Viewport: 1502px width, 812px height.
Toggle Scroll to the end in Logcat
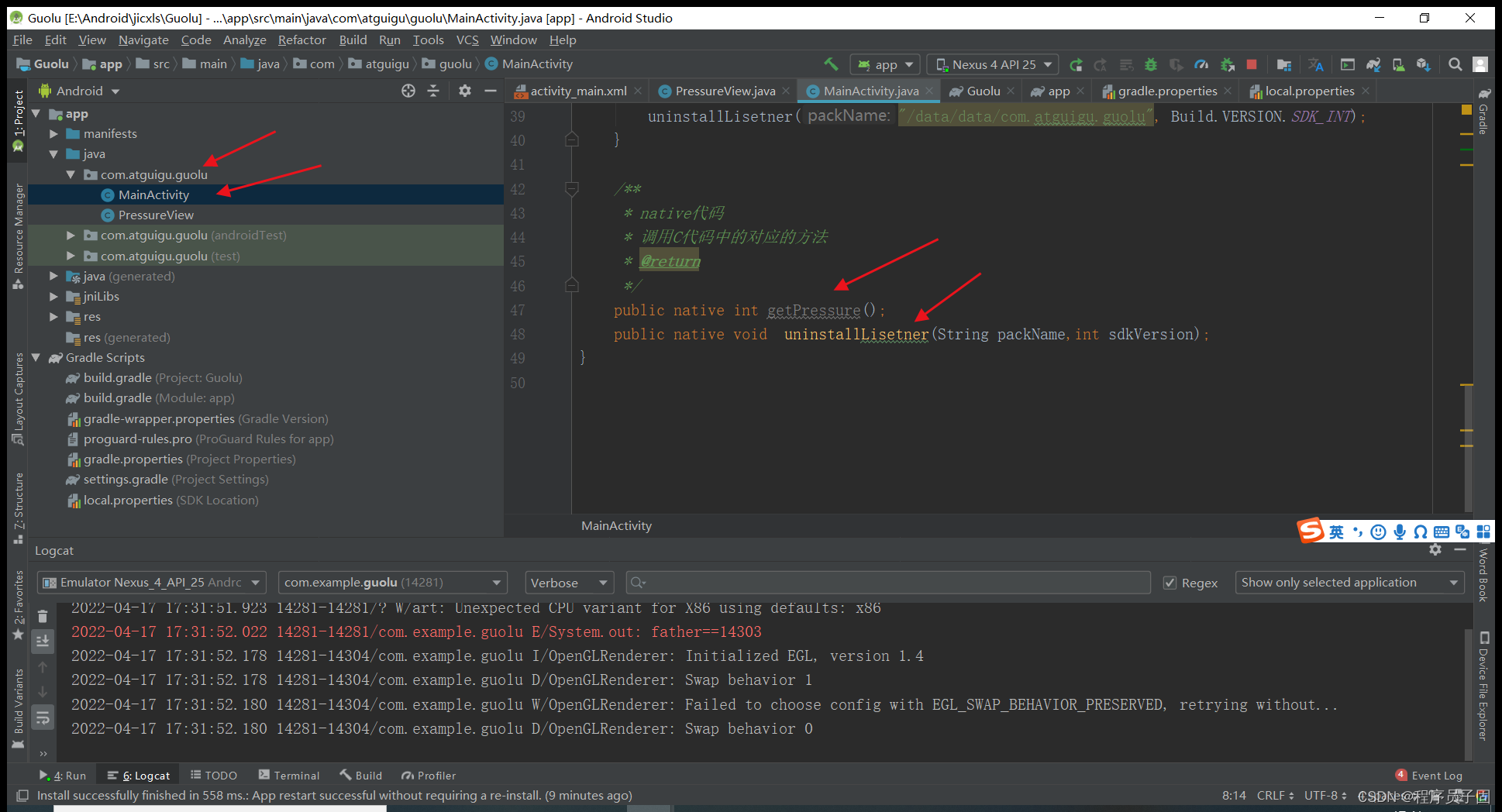[43, 641]
